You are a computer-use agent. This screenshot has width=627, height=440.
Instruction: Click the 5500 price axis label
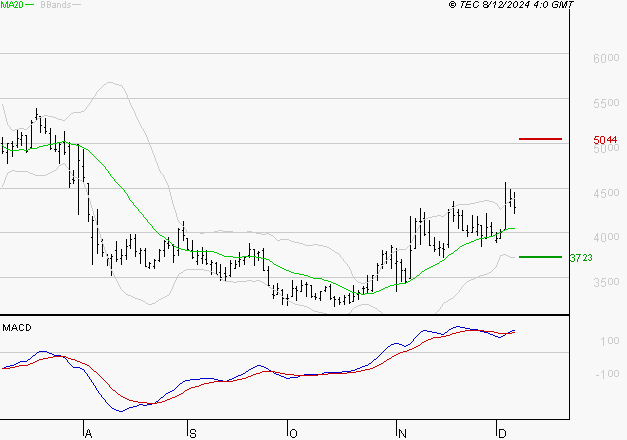click(606, 103)
